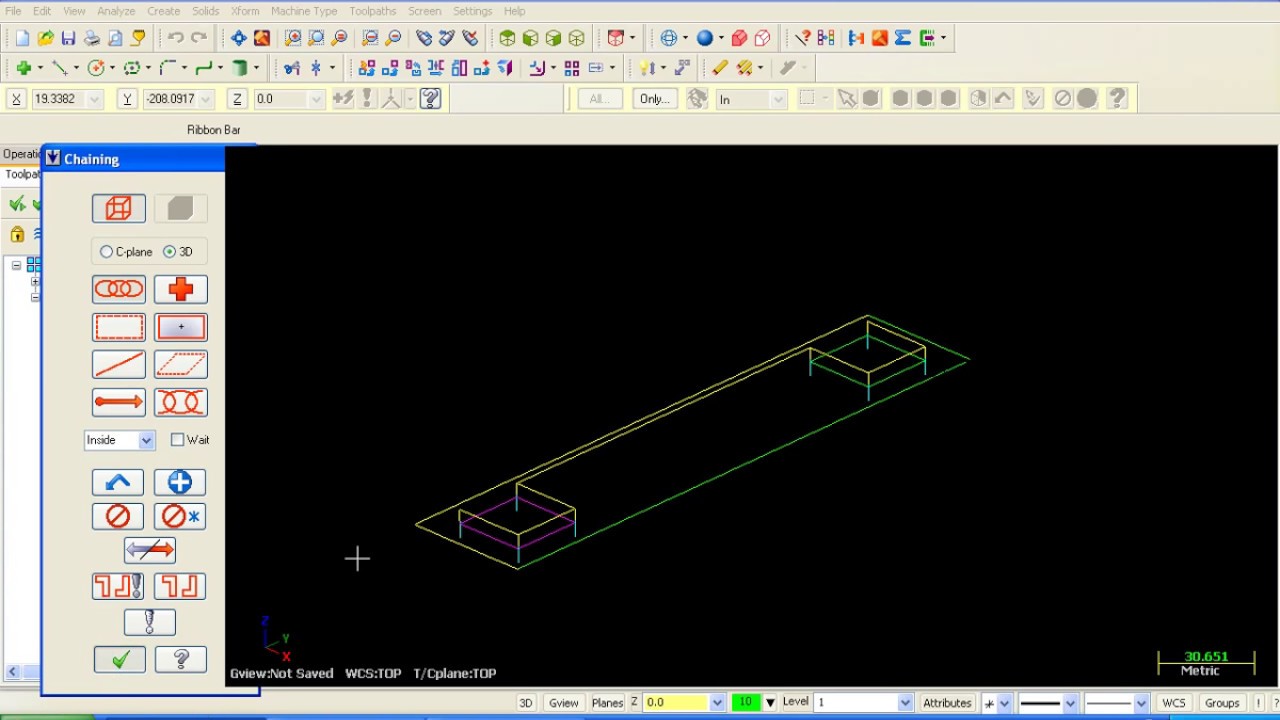Viewport: 1280px width, 720px height.
Task: Click the Fit to screen icon
Action: pyautogui.click(x=238, y=38)
